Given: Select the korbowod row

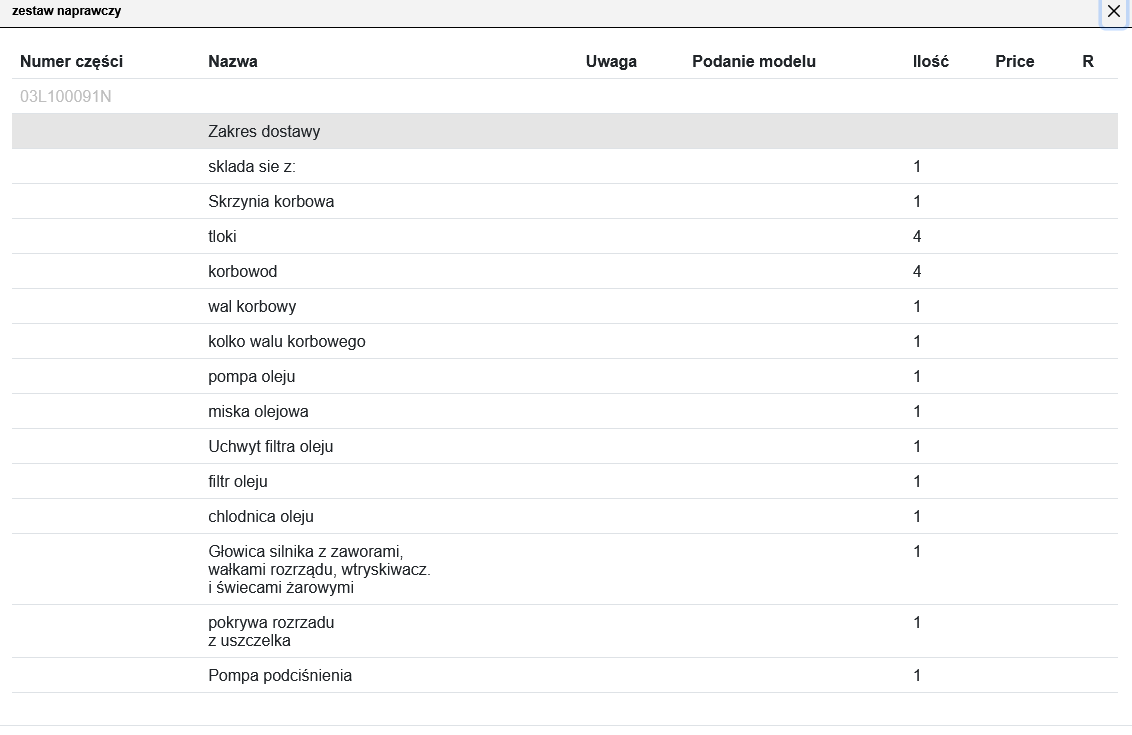Looking at the screenshot, I should point(243,272).
